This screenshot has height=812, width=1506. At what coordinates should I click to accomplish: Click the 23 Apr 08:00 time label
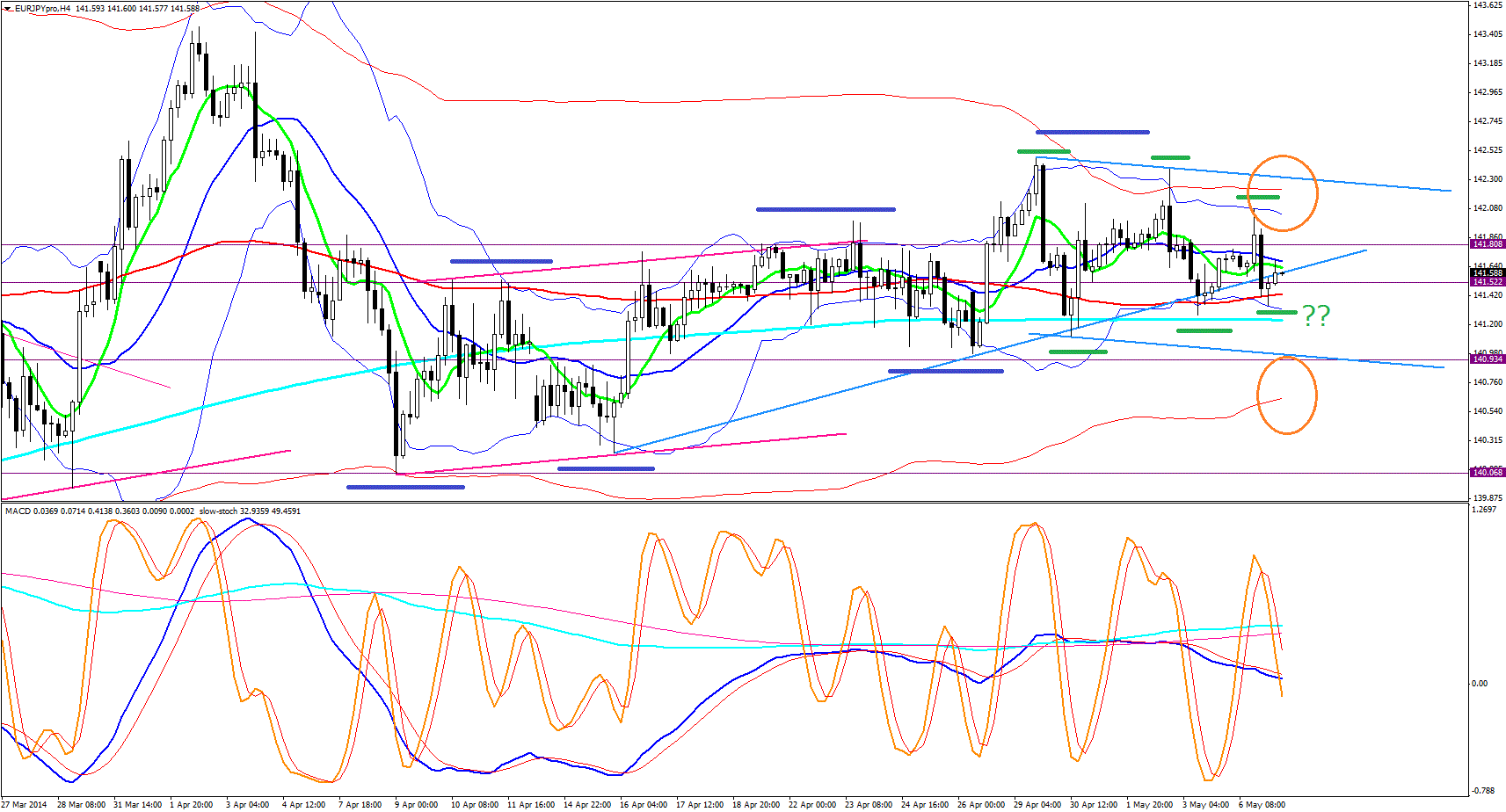(x=869, y=805)
